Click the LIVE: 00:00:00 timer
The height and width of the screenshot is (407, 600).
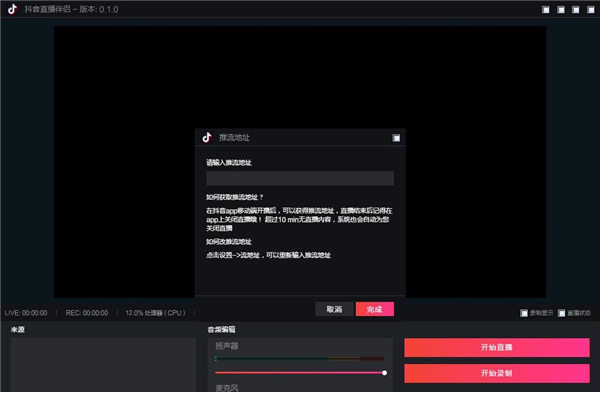click(x=26, y=313)
